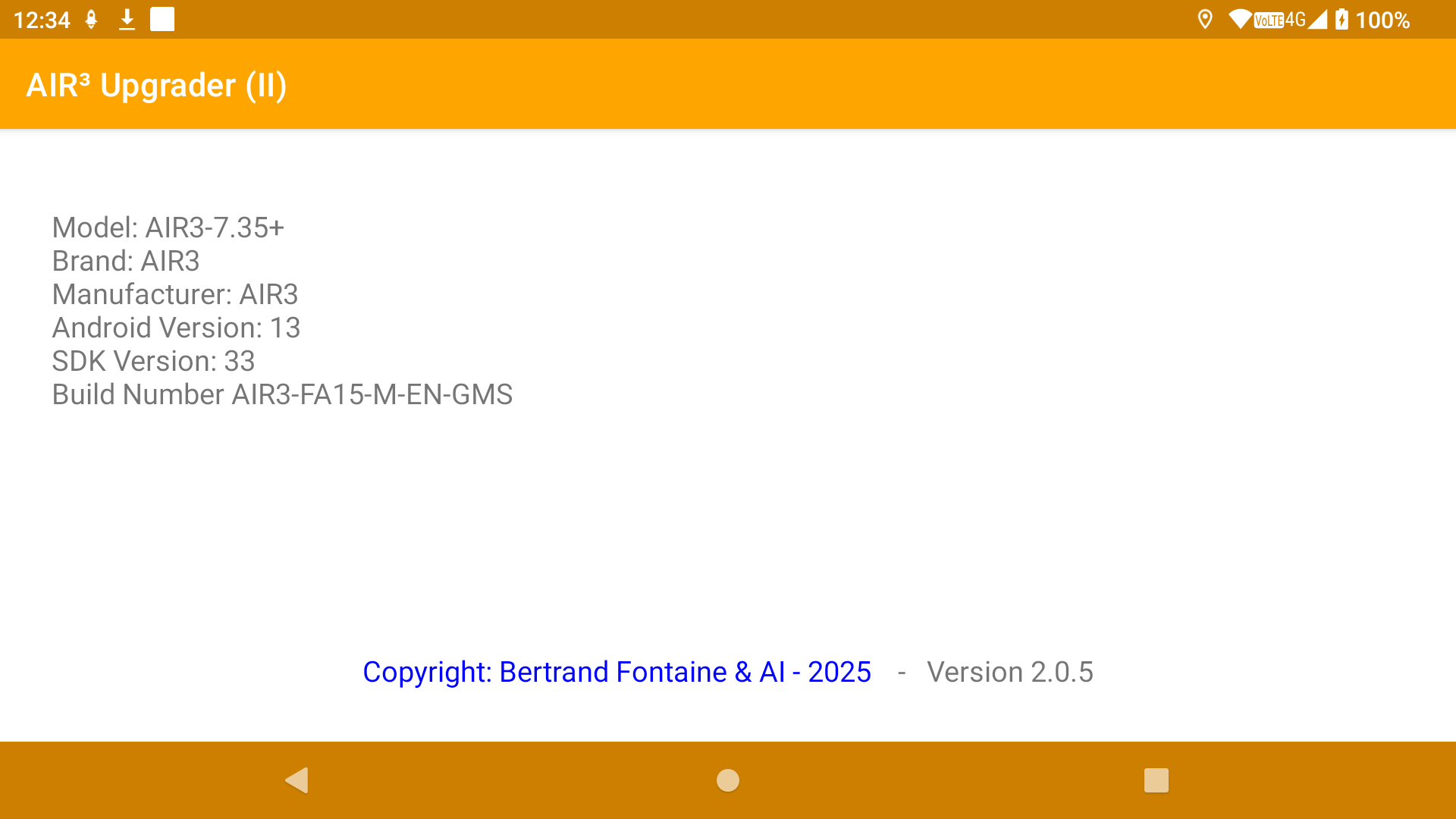The width and height of the screenshot is (1456, 819).
Task: Tap the VoLTE indicator icon
Action: (x=1268, y=20)
